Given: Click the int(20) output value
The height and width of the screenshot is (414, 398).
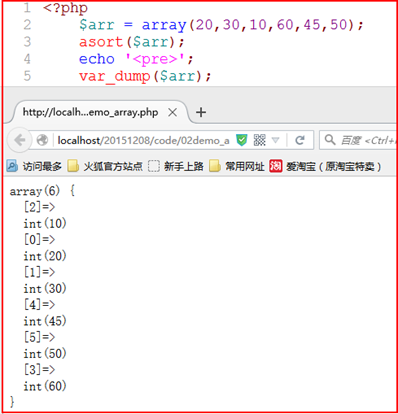Looking at the screenshot, I should click(x=45, y=256).
